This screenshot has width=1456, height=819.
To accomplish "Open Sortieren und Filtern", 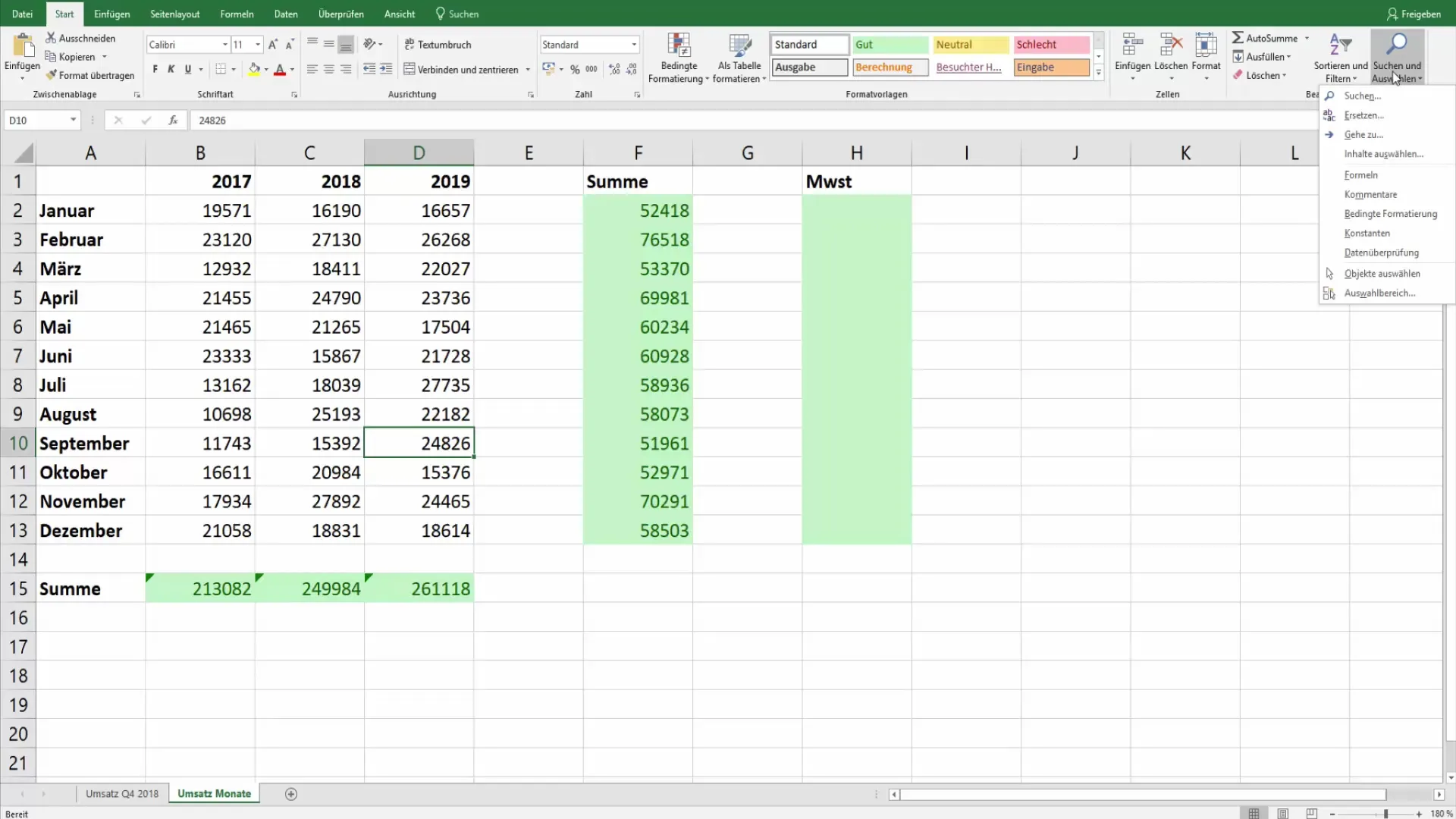I will (x=1341, y=58).
